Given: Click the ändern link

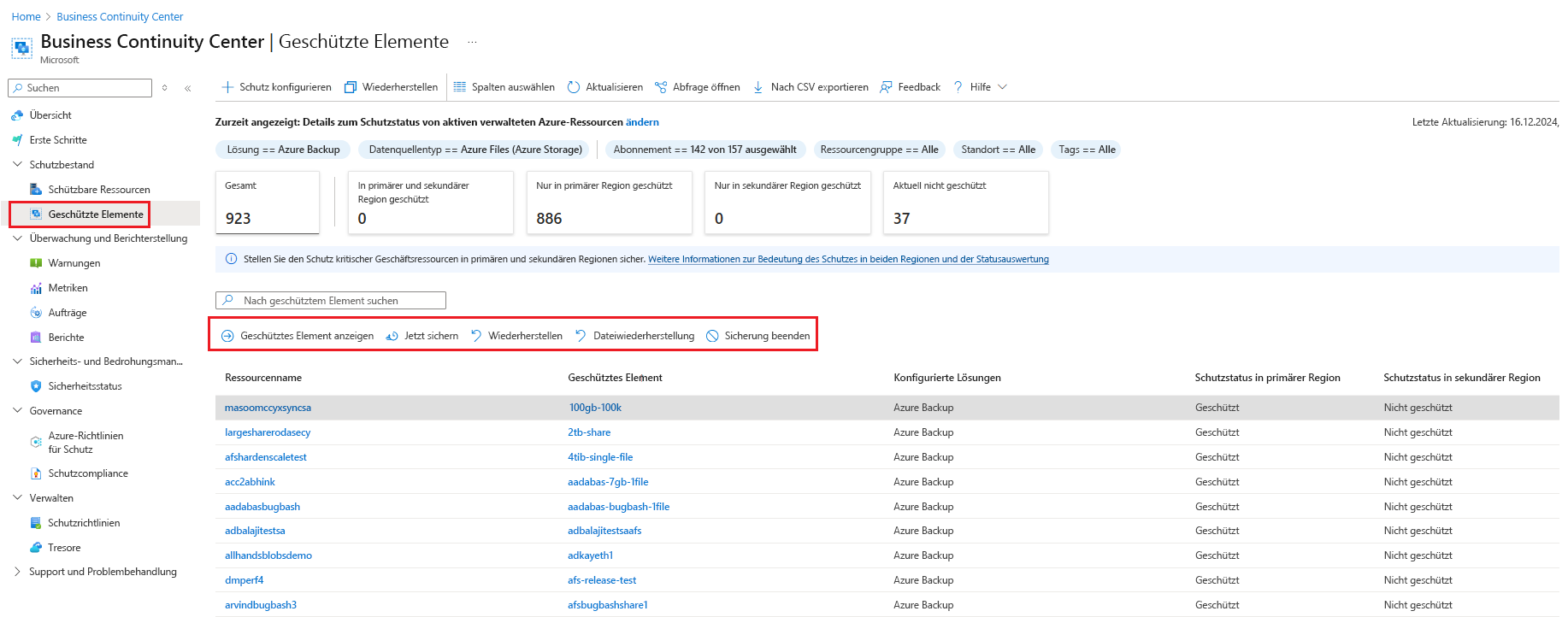Looking at the screenshot, I should point(642,122).
